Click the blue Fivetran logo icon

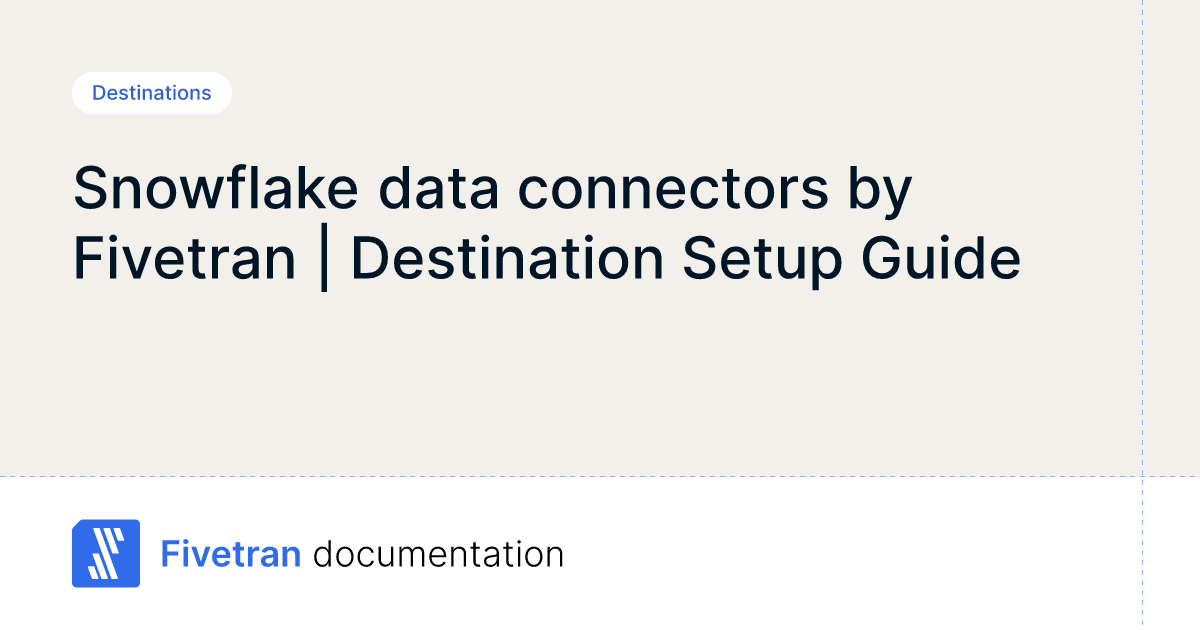106,553
